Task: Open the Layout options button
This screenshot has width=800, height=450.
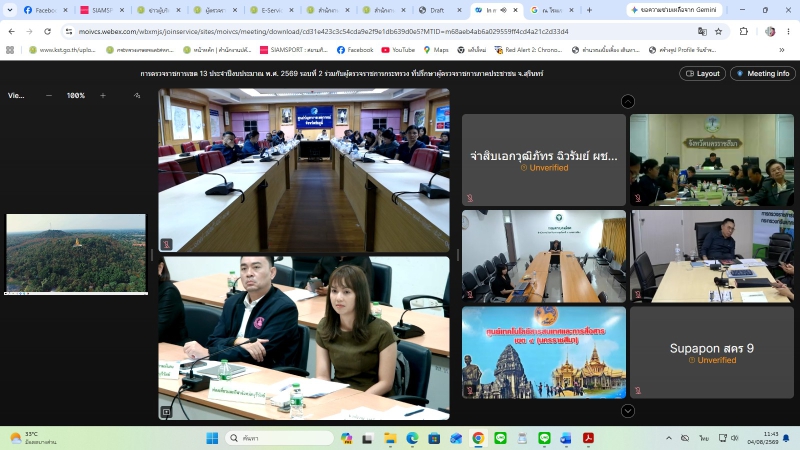Action: point(702,73)
